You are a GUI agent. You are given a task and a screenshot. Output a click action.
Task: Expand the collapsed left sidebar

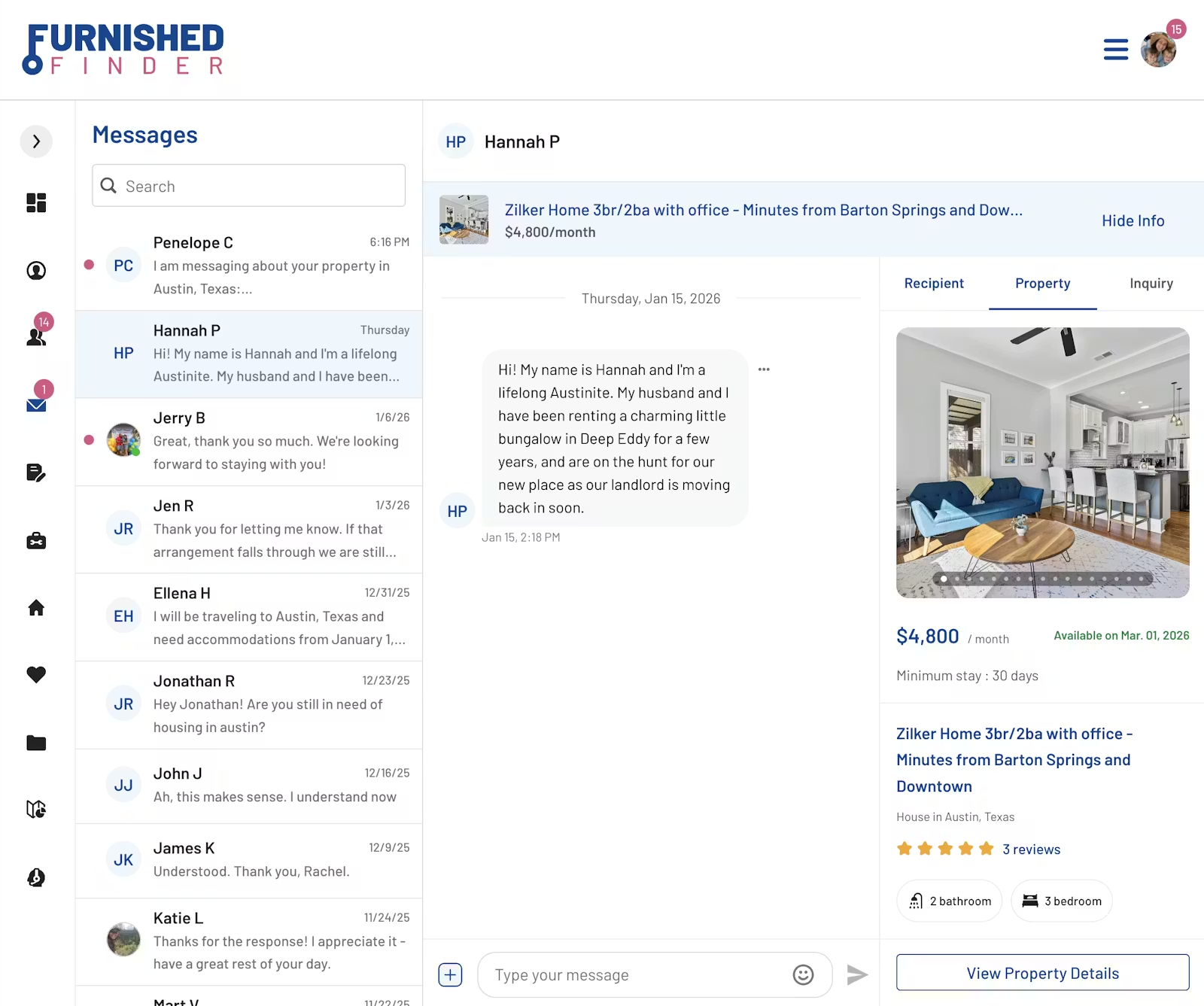pos(36,141)
